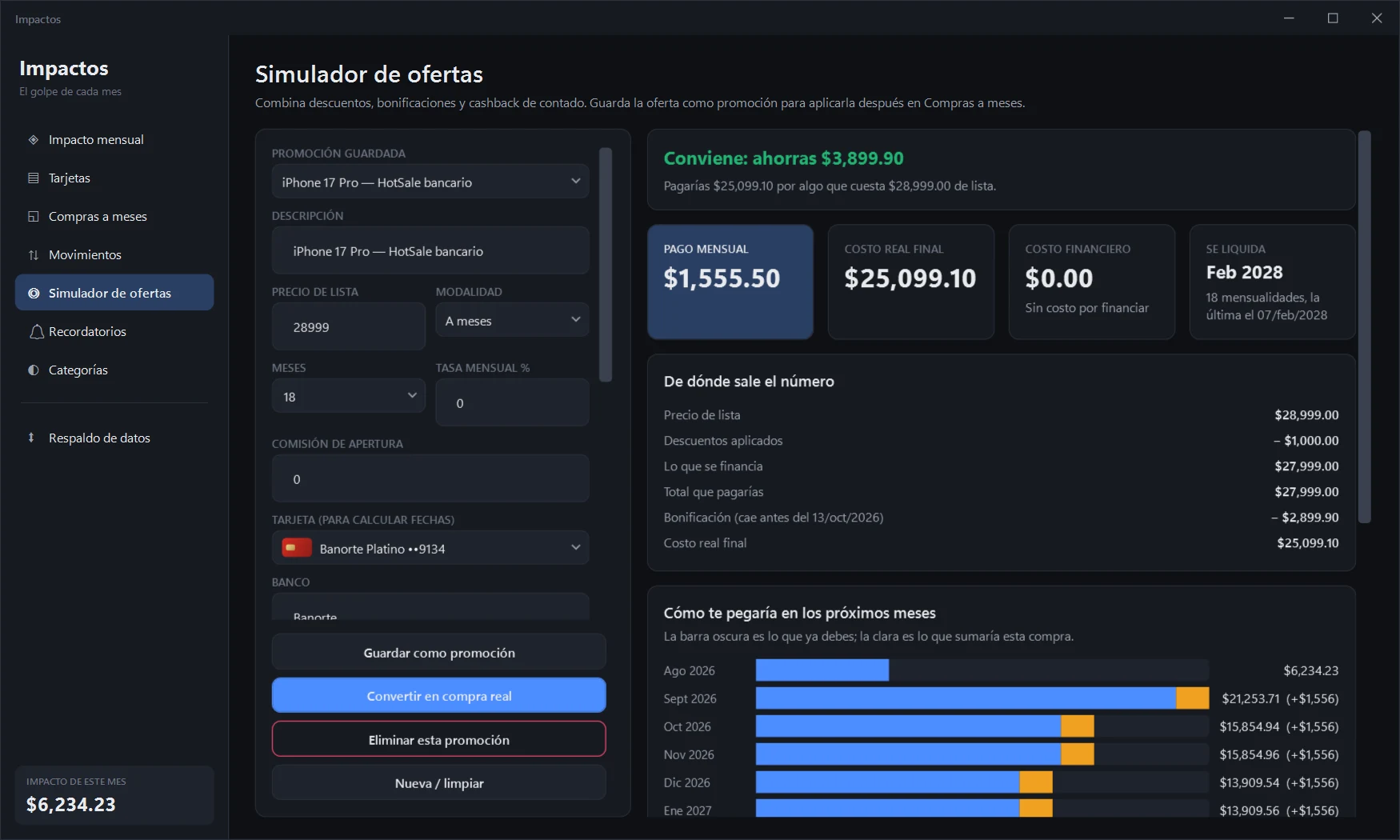This screenshot has width=1400, height=840.
Task: Click the Comisión de apertura field
Action: 430,478
